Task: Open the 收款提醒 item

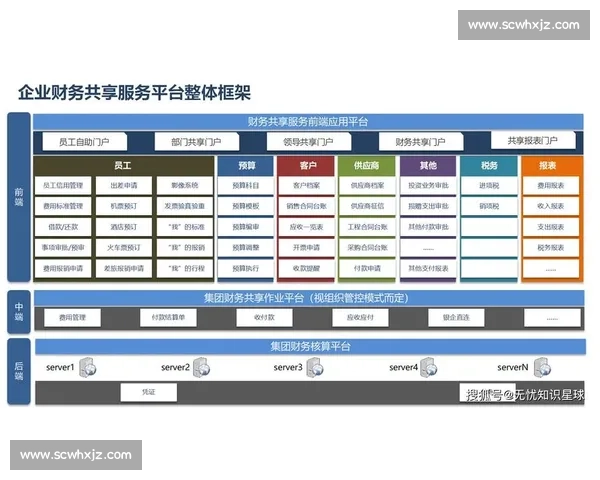Action: pyautogui.click(x=306, y=268)
